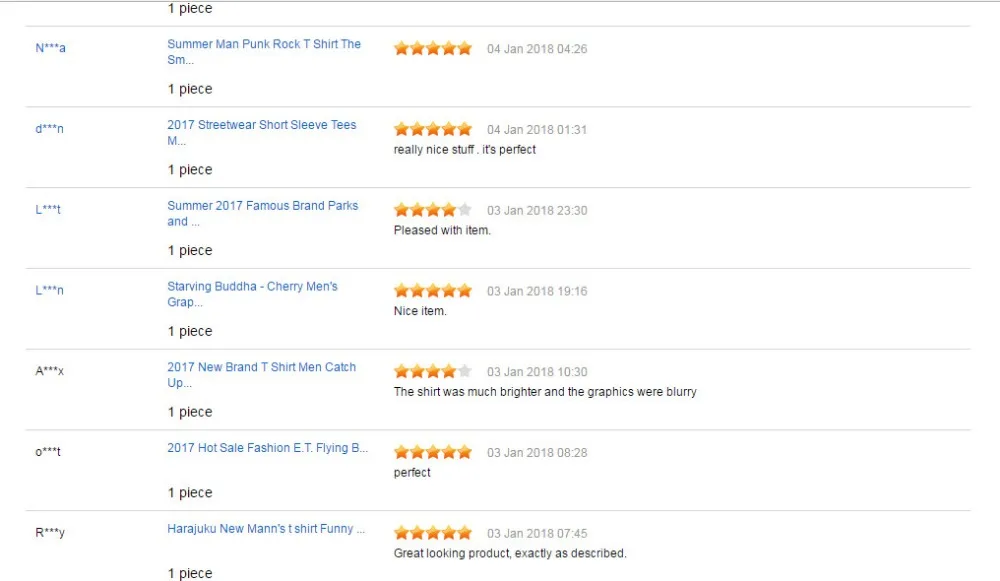Click the star rating above 'perfect' review
The height and width of the screenshot is (581, 1000).
click(x=433, y=452)
